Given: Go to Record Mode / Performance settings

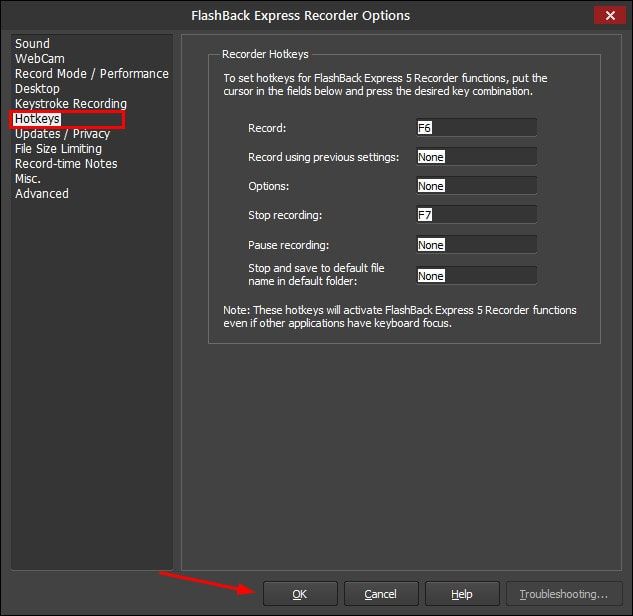Looking at the screenshot, I should 91,74.
